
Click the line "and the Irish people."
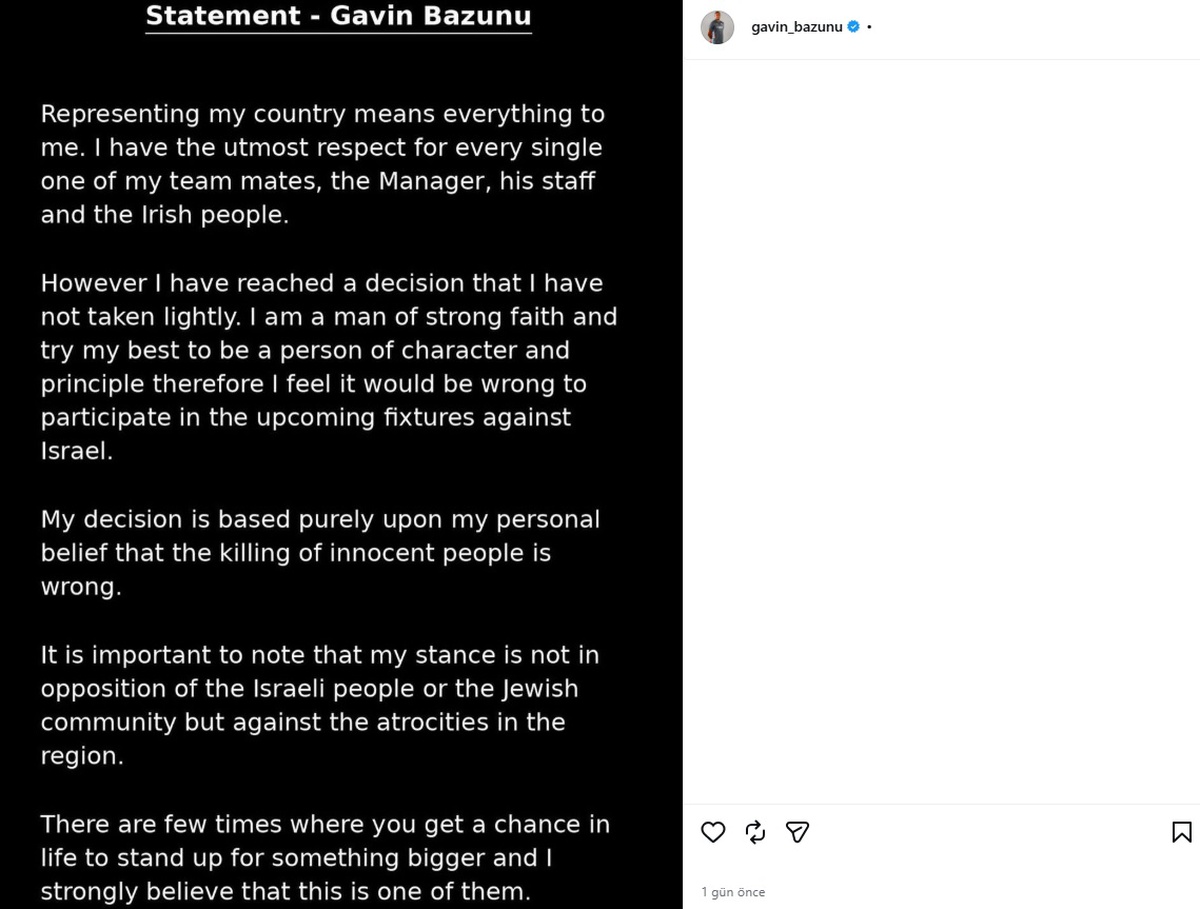[164, 215]
